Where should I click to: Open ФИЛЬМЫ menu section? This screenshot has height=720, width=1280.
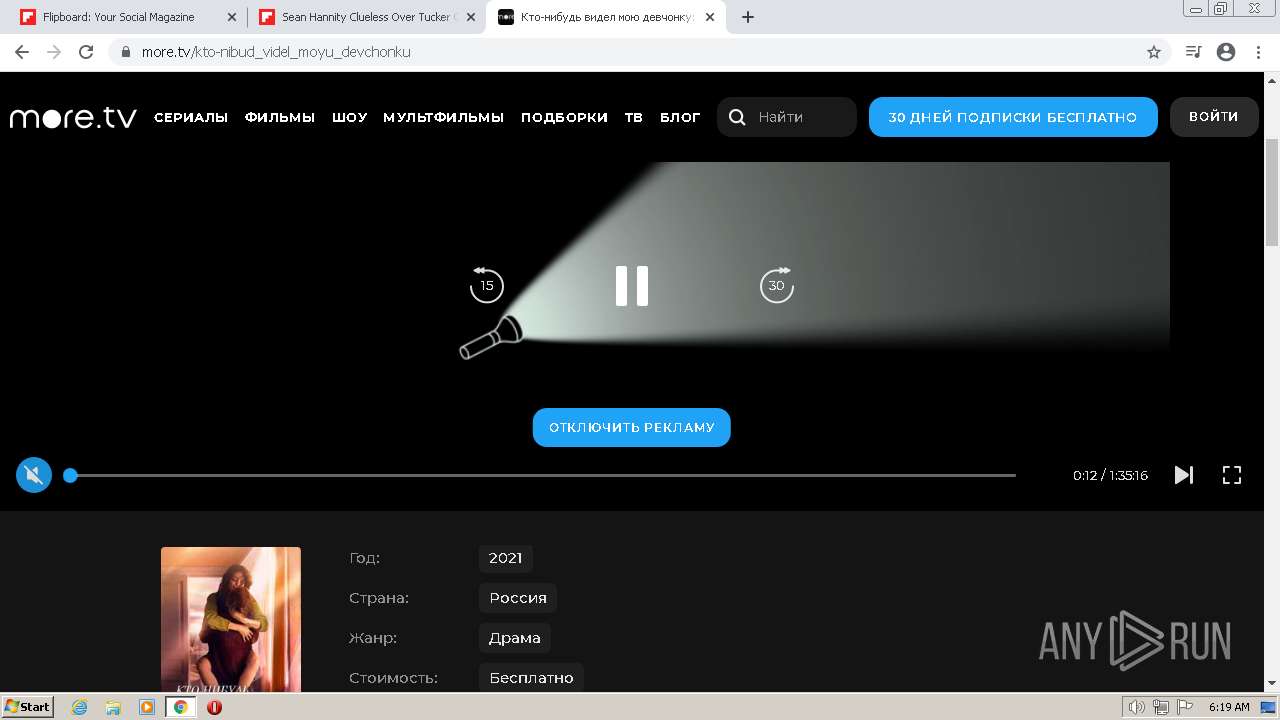pyautogui.click(x=280, y=117)
